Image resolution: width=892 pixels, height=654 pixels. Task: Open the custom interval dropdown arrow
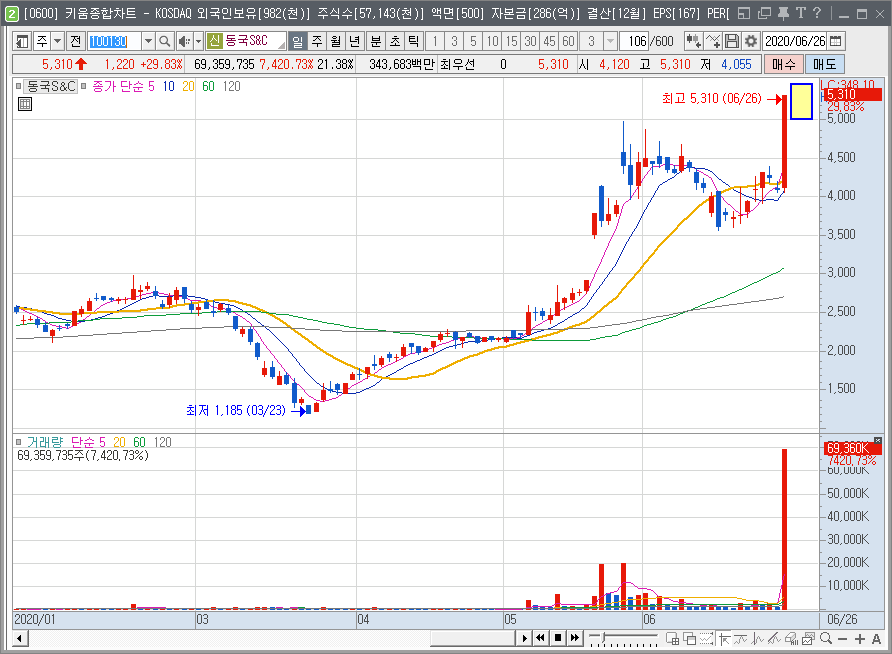[610, 41]
